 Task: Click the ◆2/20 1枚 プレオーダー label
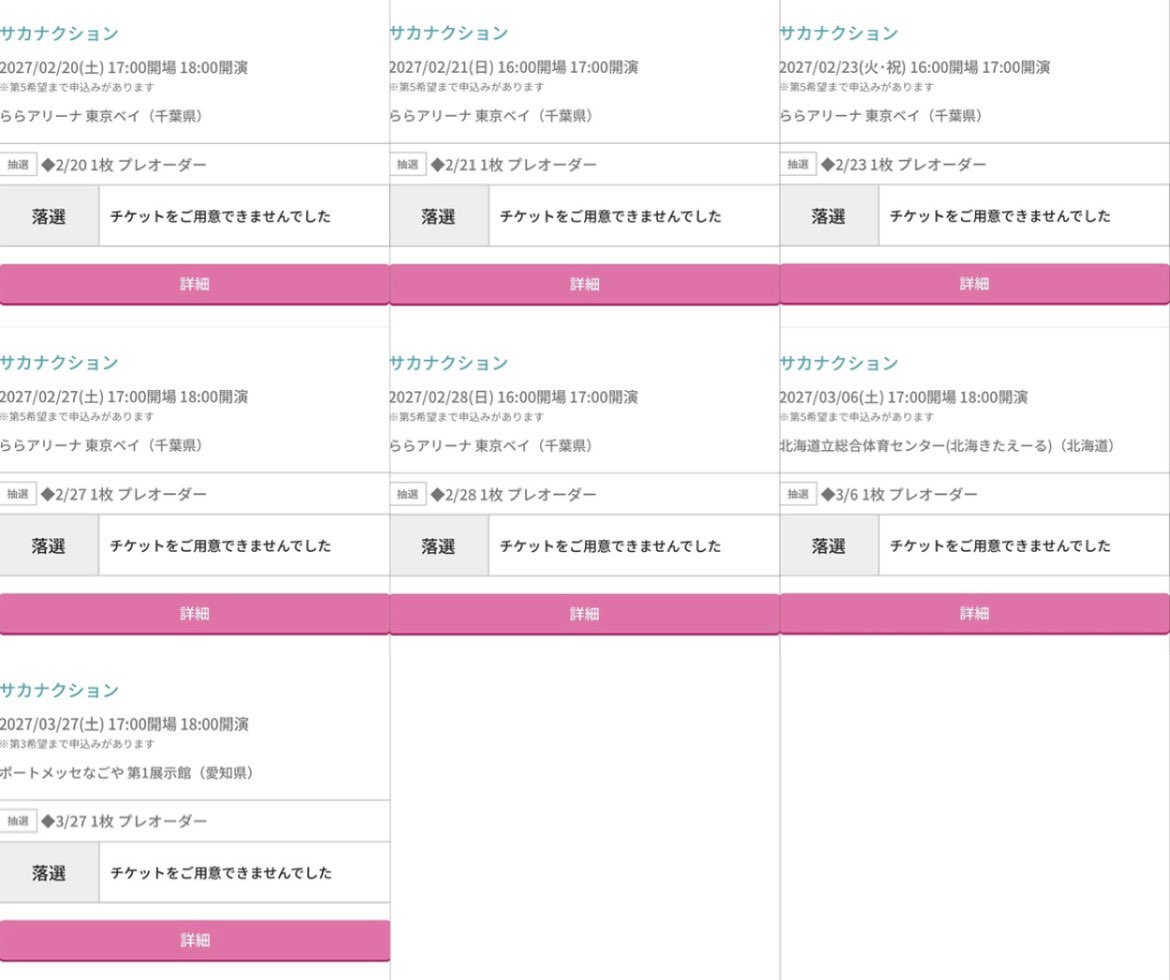tap(124, 165)
